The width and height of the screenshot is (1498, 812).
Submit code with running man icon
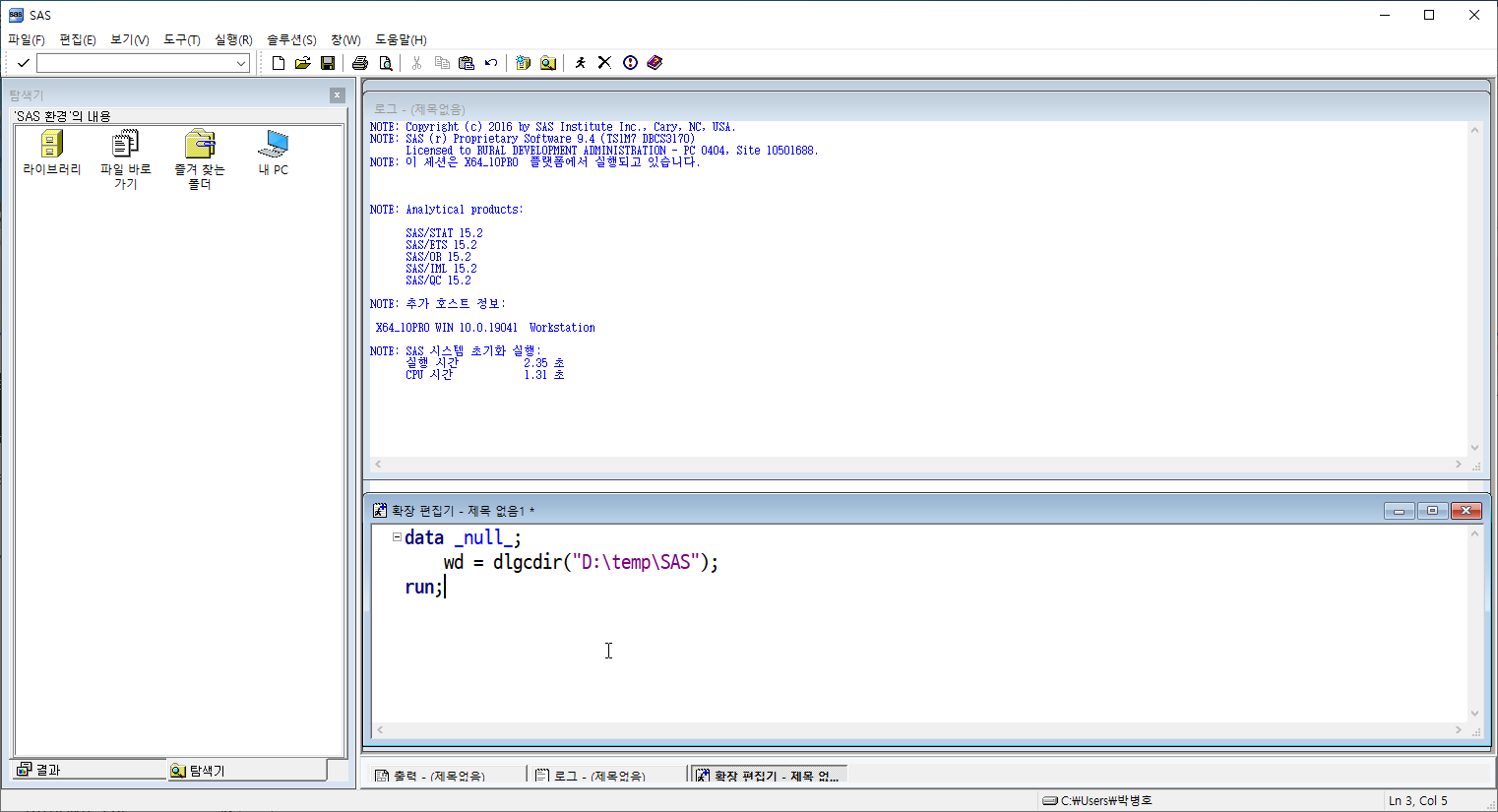[x=581, y=63]
